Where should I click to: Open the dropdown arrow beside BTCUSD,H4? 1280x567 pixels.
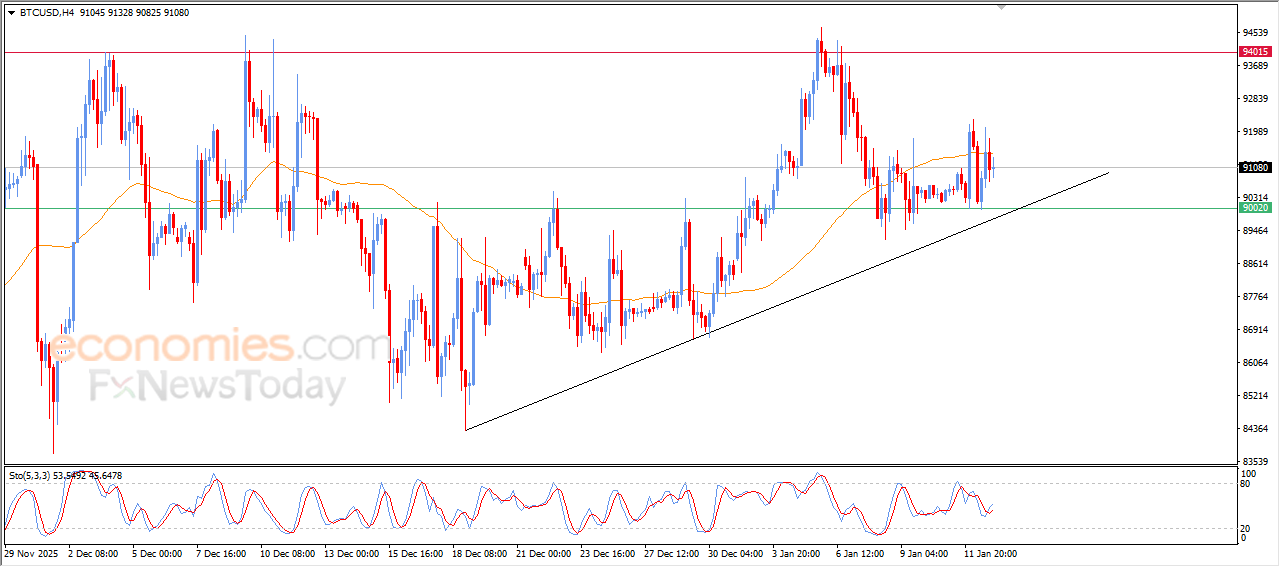pyautogui.click(x=11, y=13)
